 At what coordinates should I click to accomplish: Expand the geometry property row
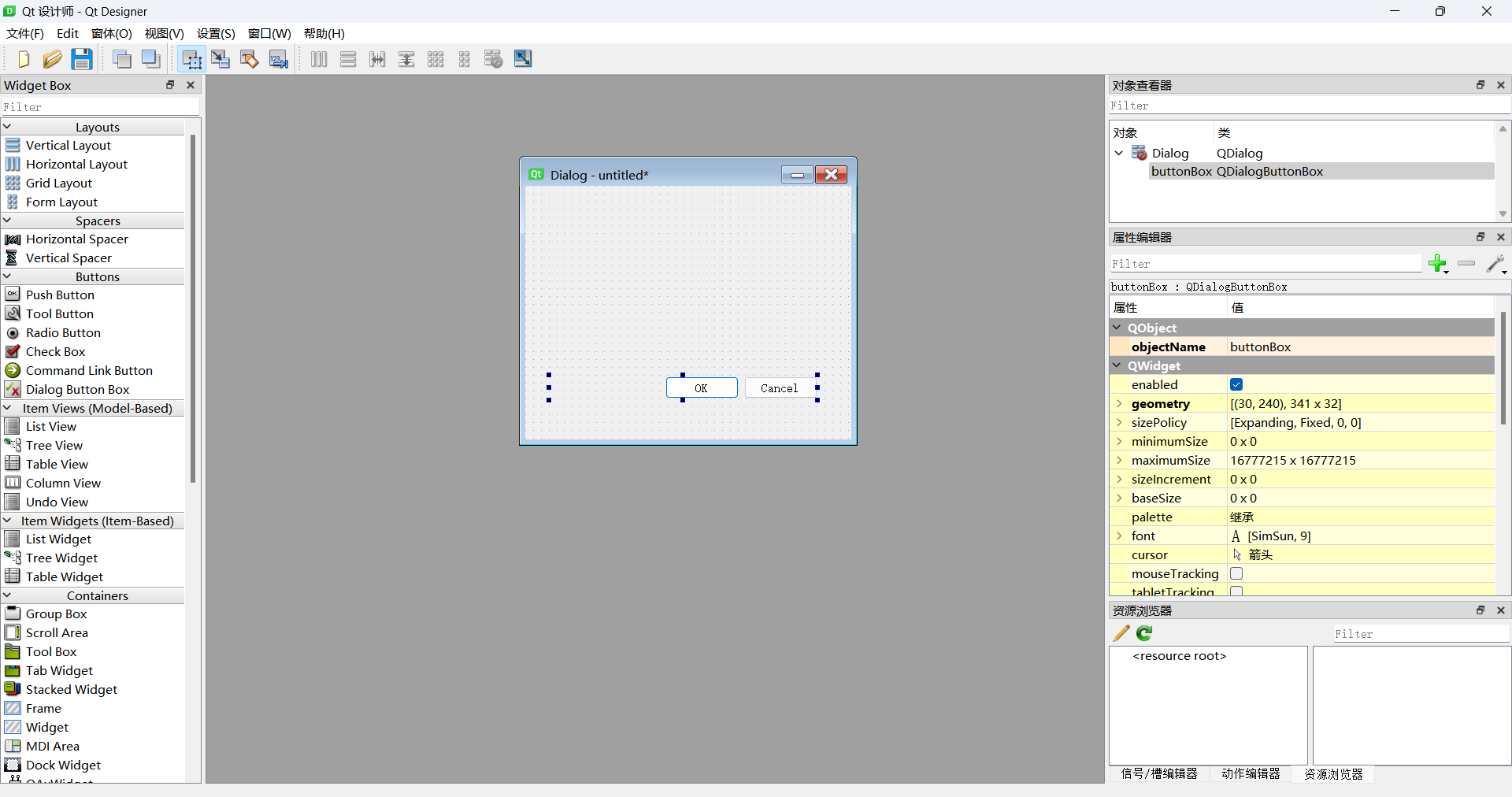tap(1119, 403)
